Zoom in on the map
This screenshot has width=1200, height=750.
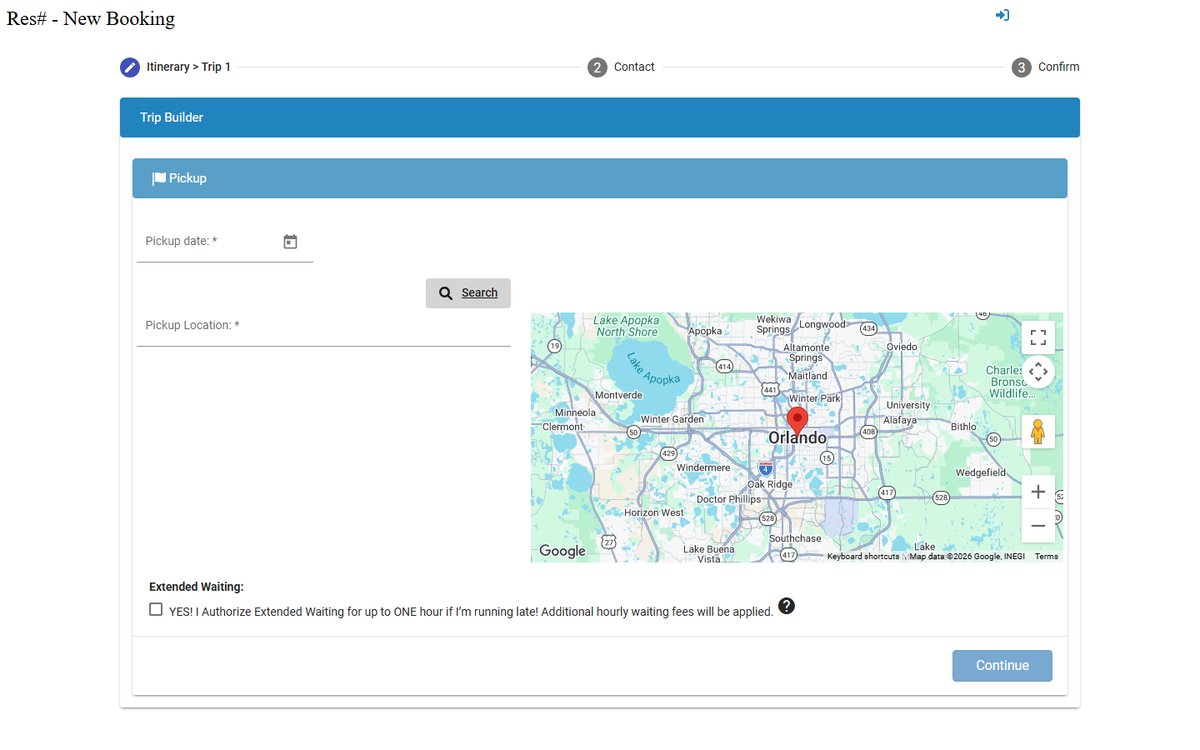(1038, 492)
